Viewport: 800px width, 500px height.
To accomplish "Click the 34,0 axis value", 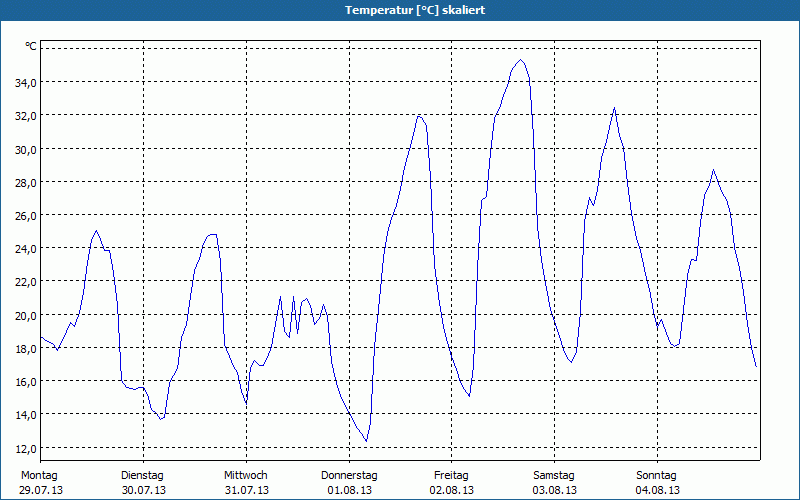I will (x=26, y=83).
